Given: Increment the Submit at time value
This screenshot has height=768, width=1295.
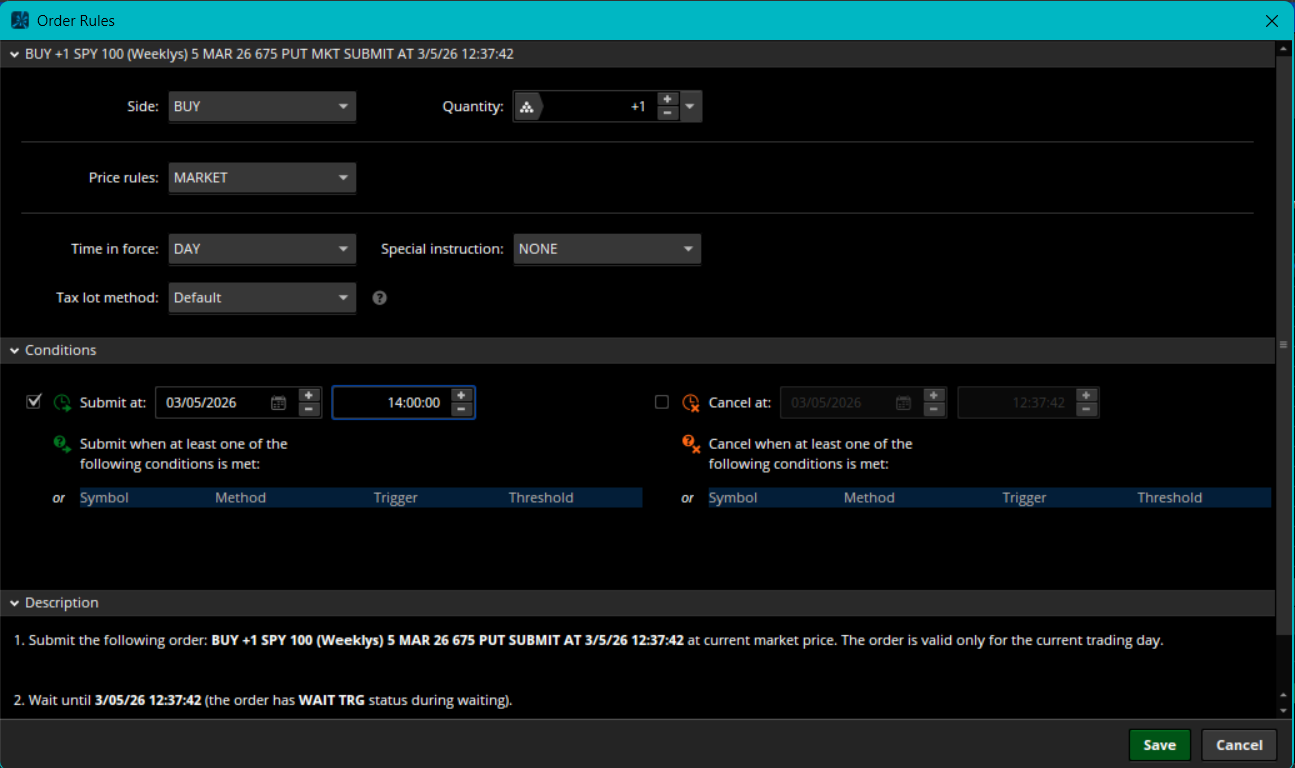Looking at the screenshot, I should [461, 395].
